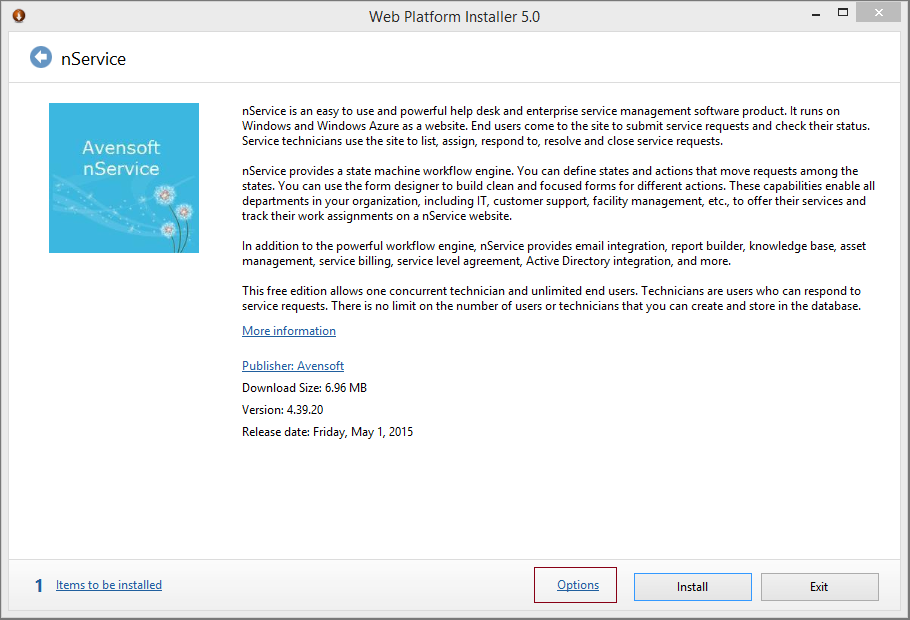The image size is (910, 620).
Task: Click the Web Platform Installer 5.0 title text
Action: click(454, 17)
